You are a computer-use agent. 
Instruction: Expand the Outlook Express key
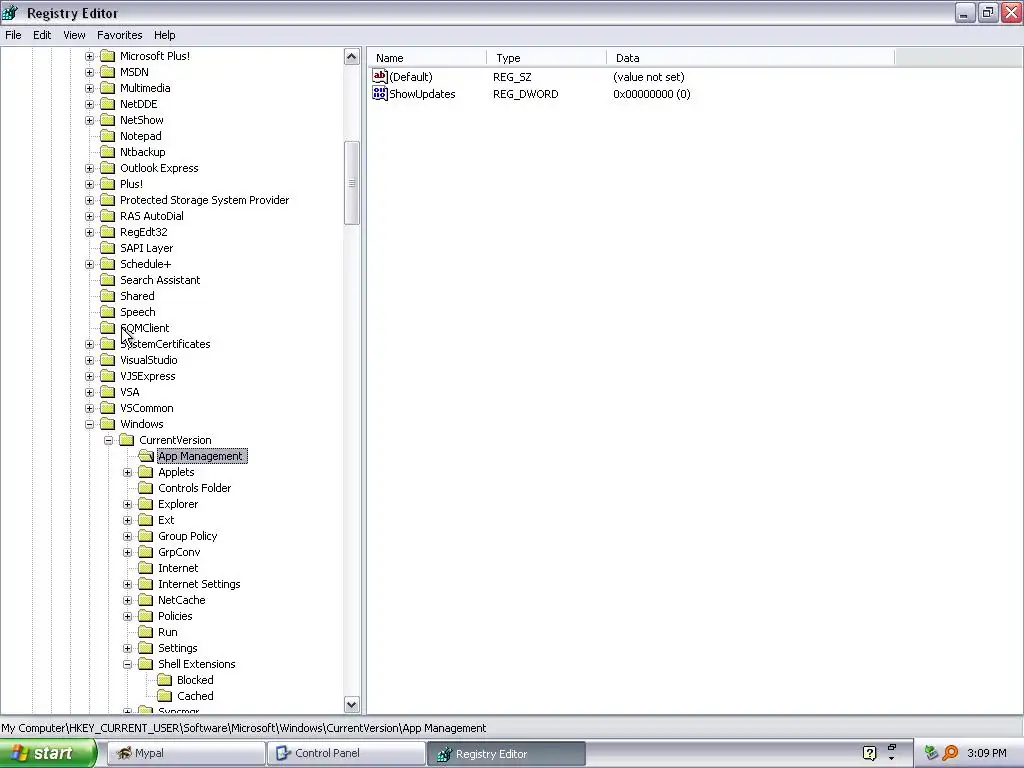89,168
